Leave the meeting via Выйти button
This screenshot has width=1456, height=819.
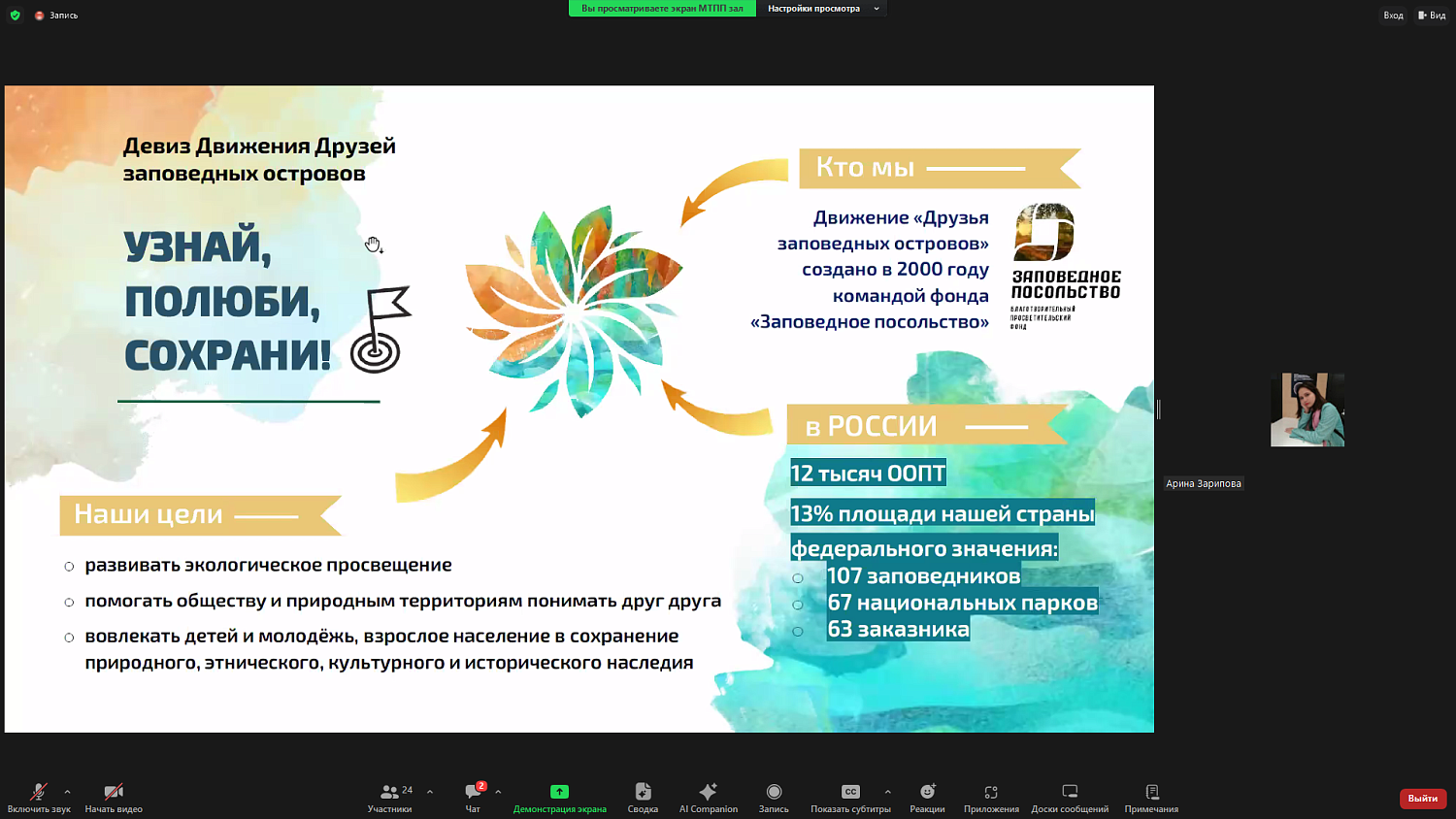coord(1421,798)
